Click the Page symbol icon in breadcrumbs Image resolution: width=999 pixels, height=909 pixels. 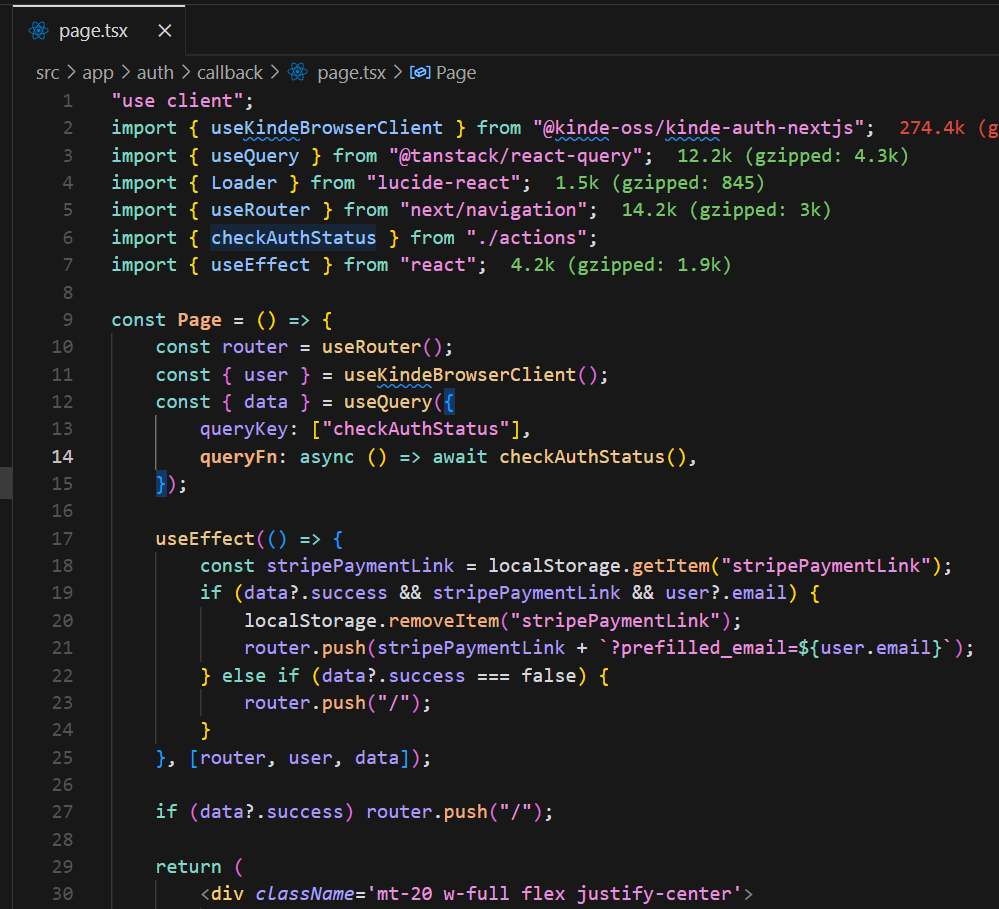coord(420,73)
